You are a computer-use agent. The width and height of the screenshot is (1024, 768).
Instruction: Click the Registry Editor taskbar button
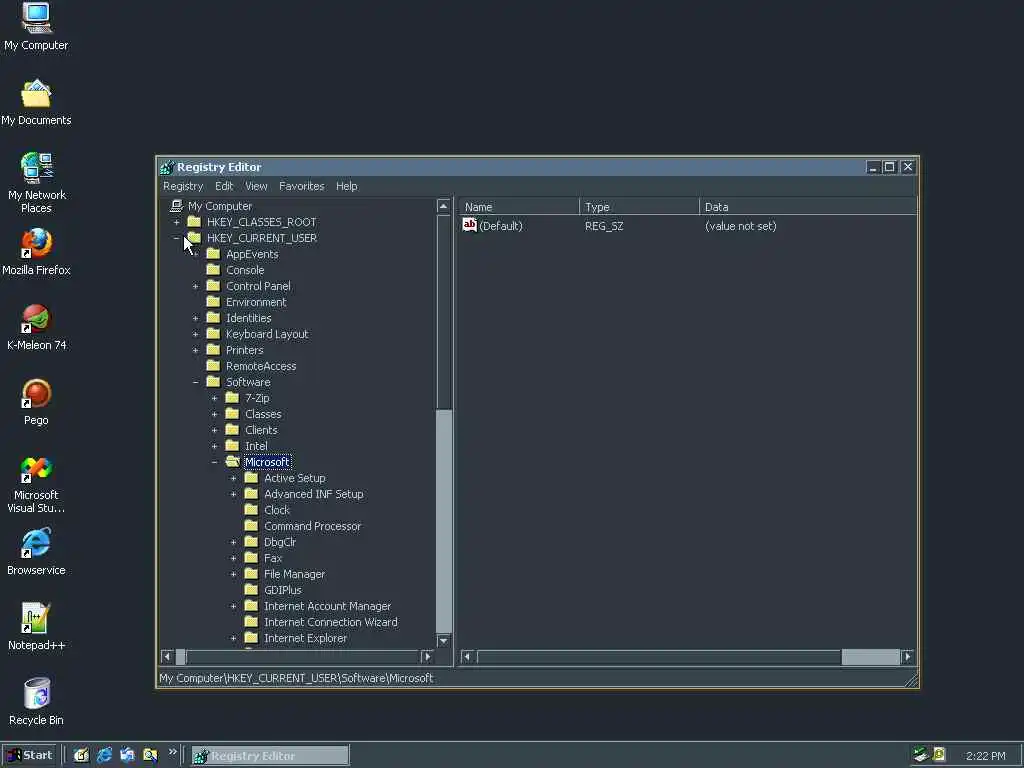pyautogui.click(x=270, y=756)
